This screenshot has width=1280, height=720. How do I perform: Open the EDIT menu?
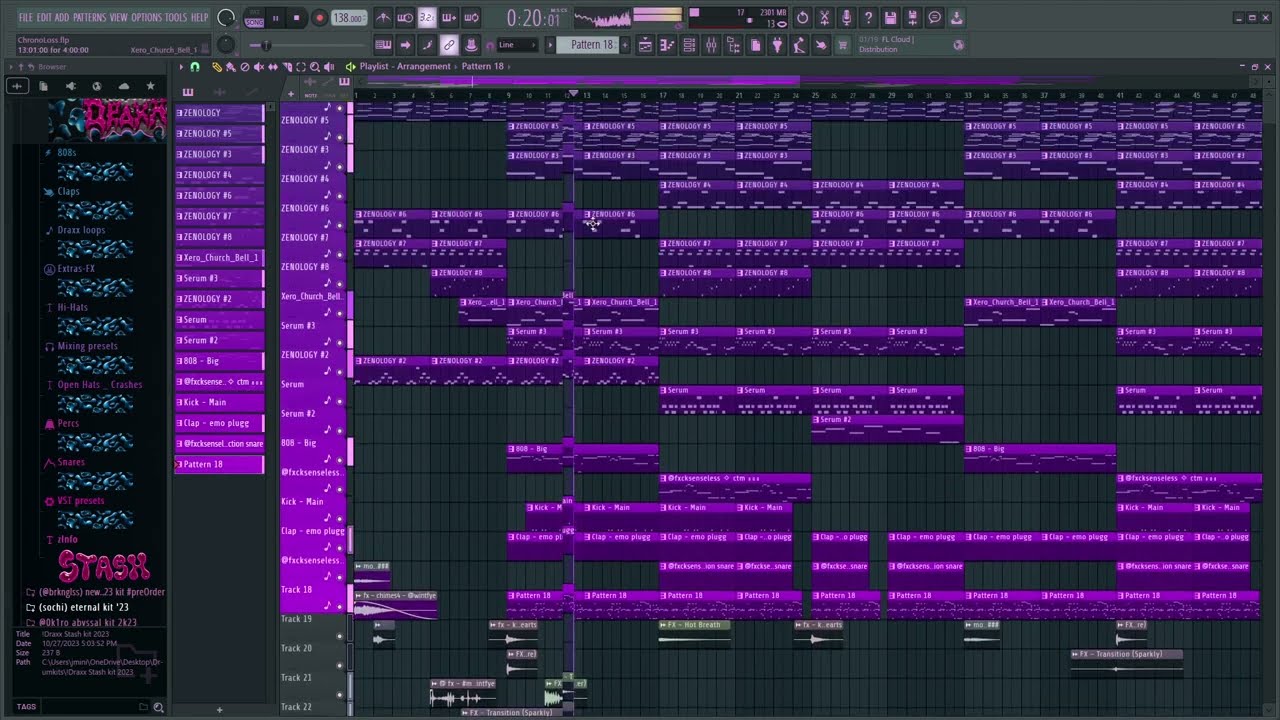pos(44,18)
